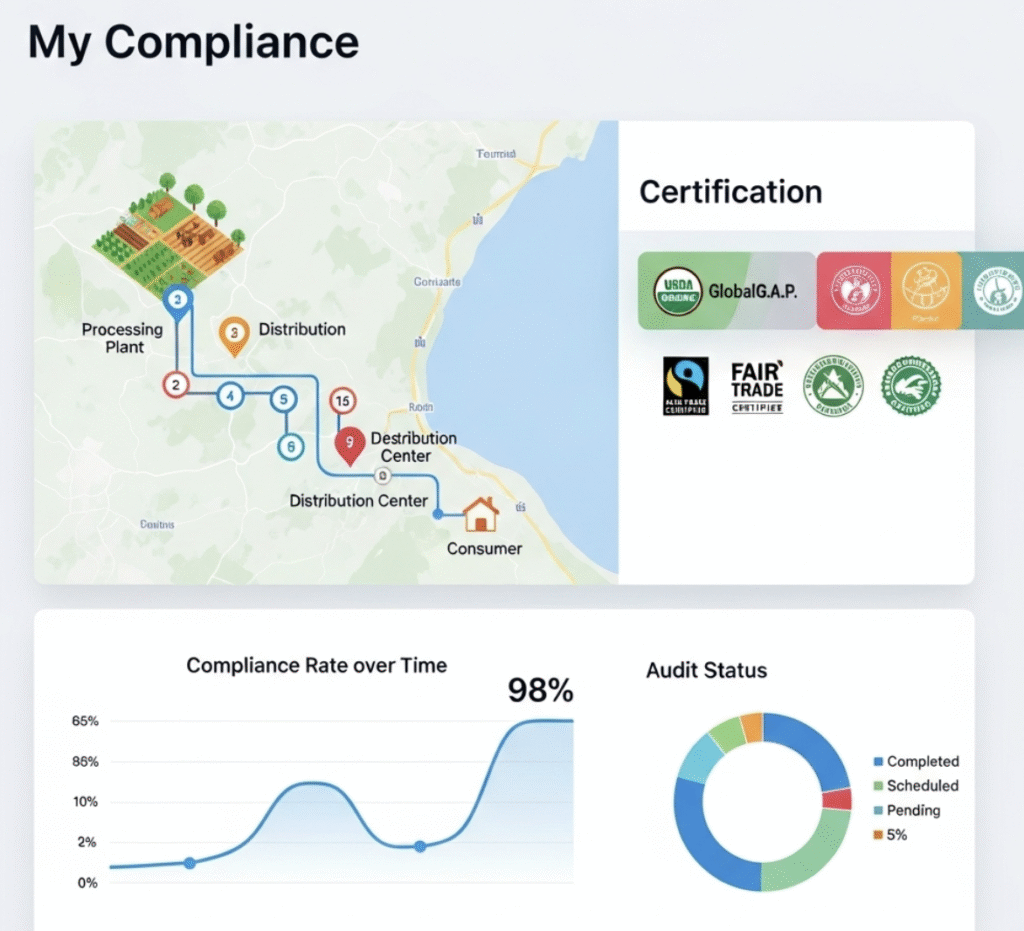Click the black Fairtrade logo
1024x931 pixels.
(x=685, y=386)
